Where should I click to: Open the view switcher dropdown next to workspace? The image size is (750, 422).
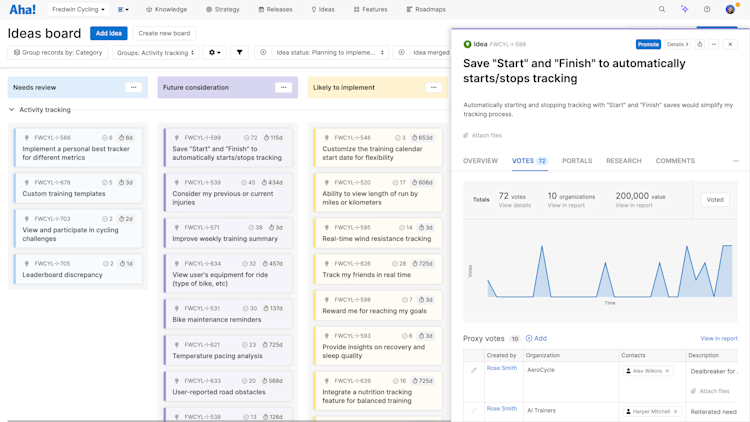tap(123, 9)
